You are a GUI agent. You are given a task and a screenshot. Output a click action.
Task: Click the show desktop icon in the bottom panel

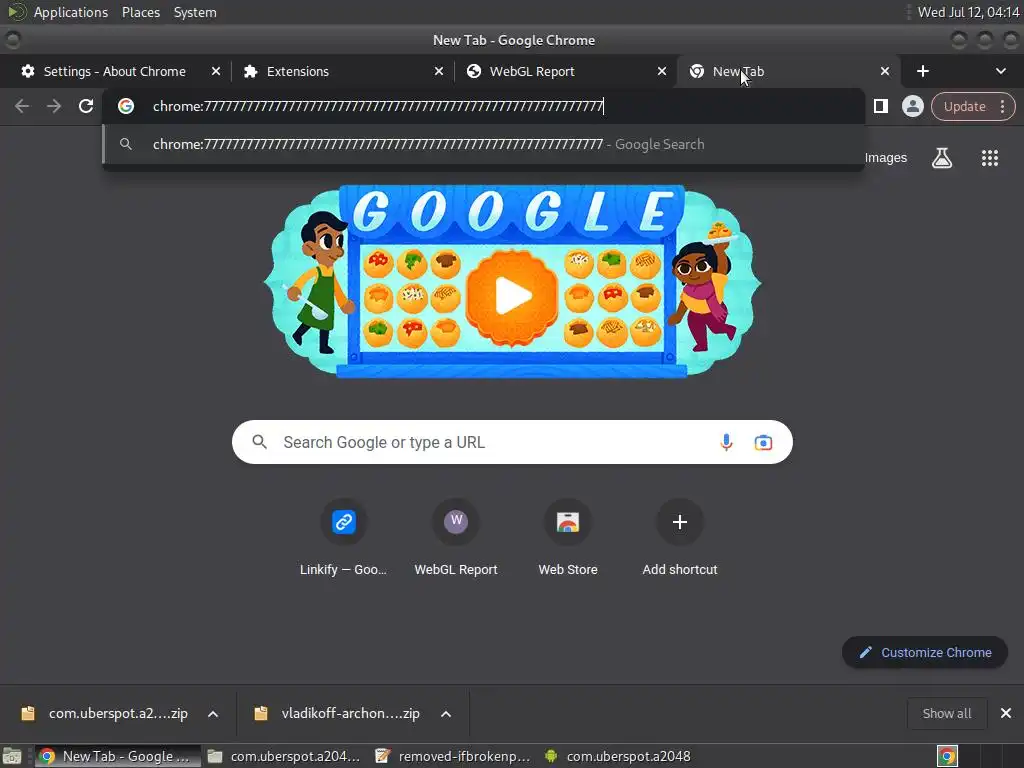click(12, 756)
